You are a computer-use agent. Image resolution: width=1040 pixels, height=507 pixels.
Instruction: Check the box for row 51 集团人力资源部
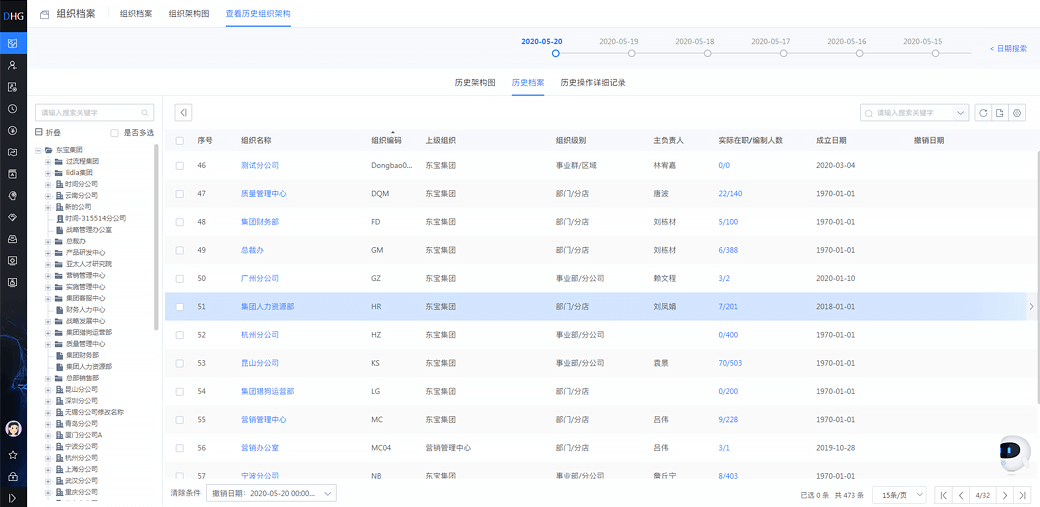pos(180,307)
